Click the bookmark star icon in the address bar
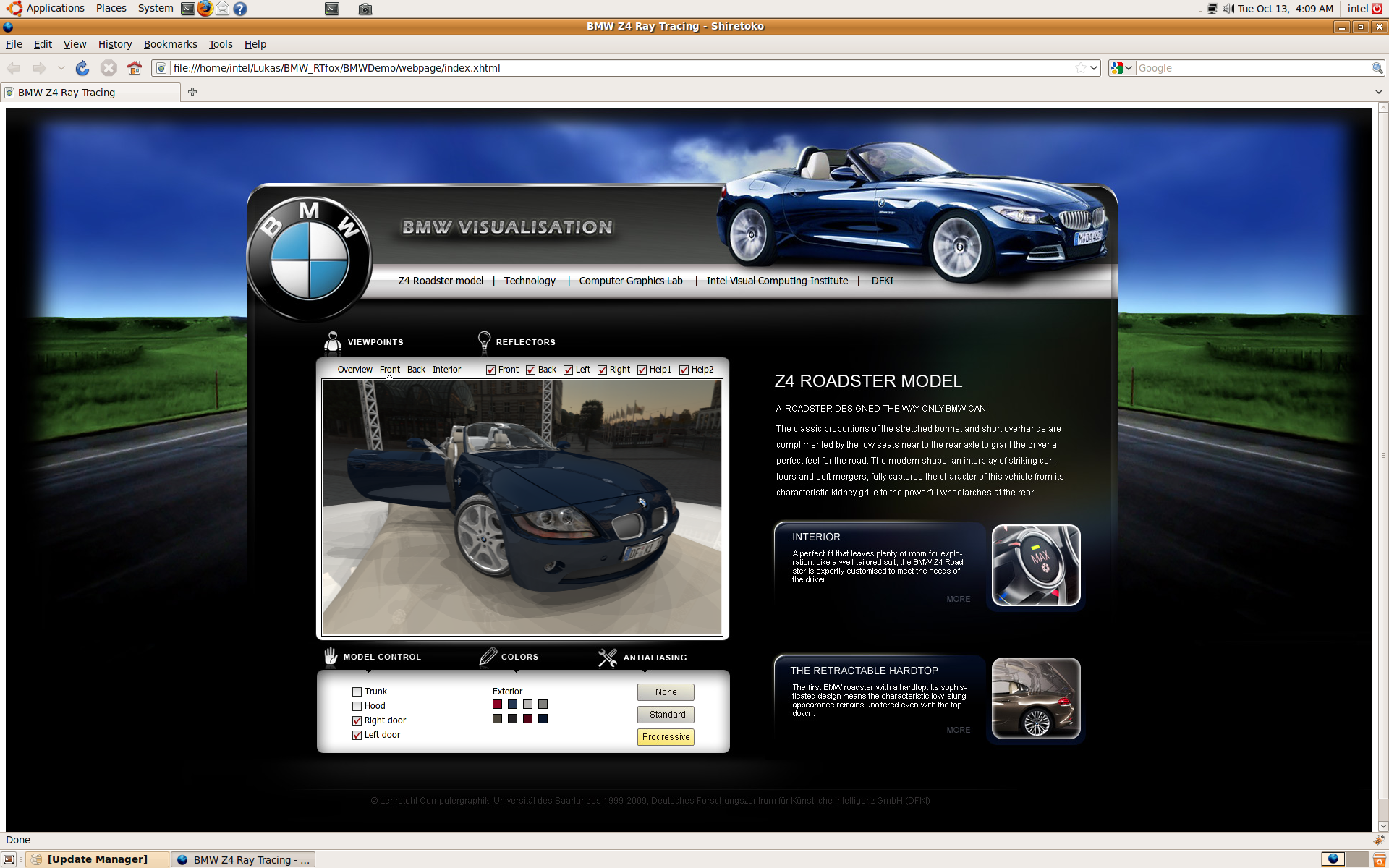Screen dimensions: 1389x868 (1080, 68)
